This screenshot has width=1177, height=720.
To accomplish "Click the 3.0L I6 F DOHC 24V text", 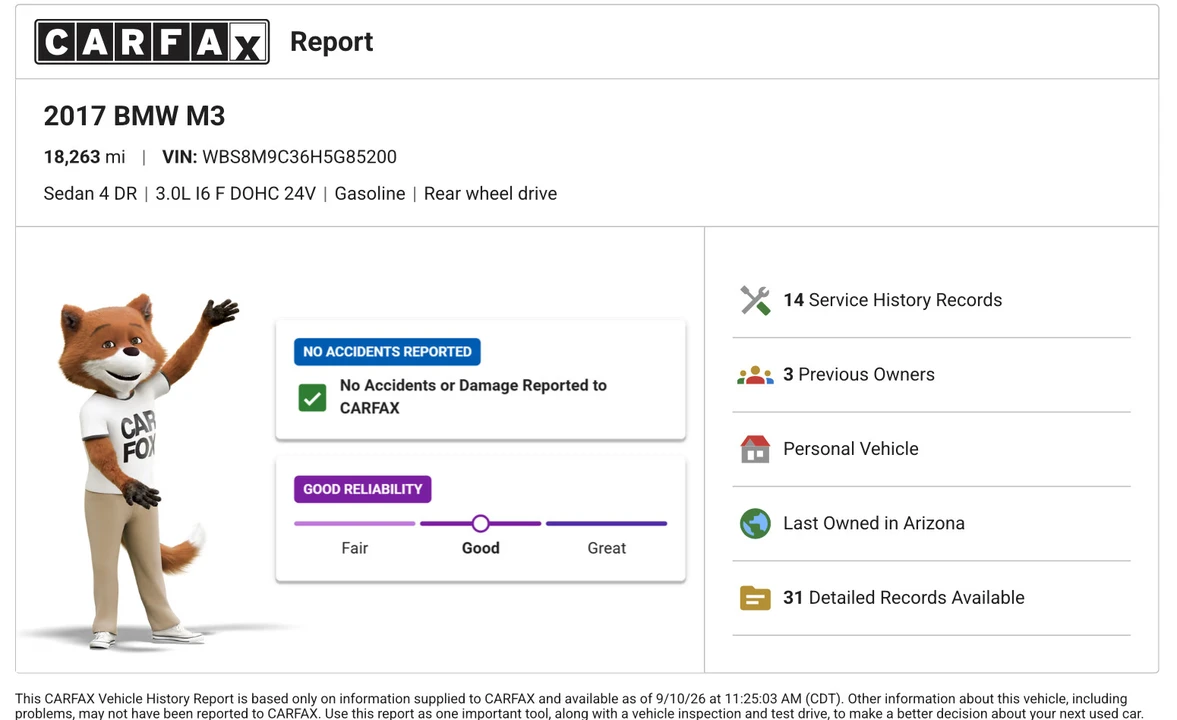I will point(236,194).
